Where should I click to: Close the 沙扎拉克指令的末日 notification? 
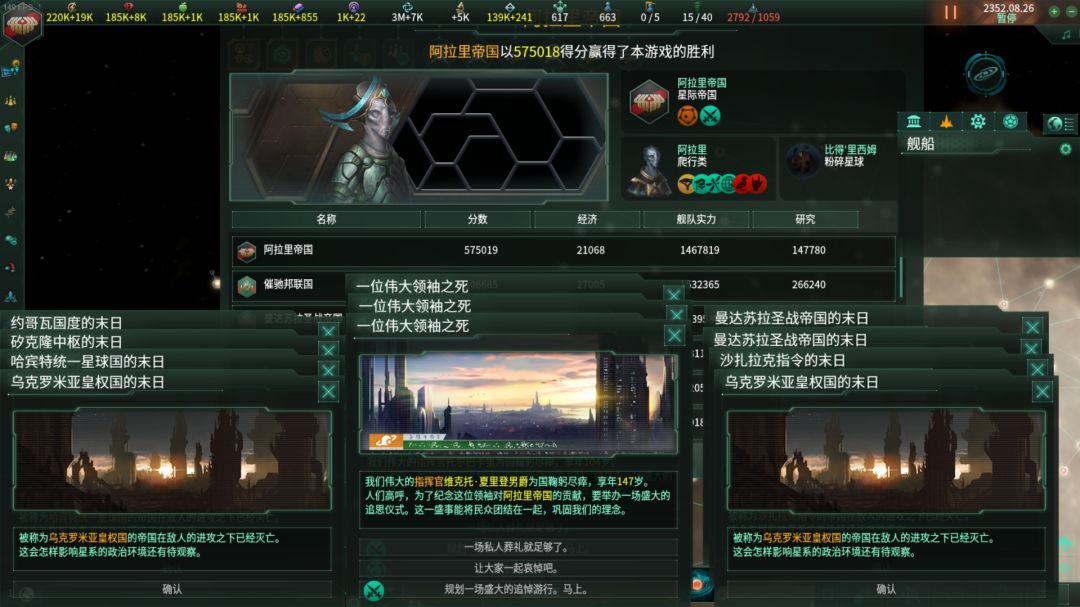(1037, 369)
